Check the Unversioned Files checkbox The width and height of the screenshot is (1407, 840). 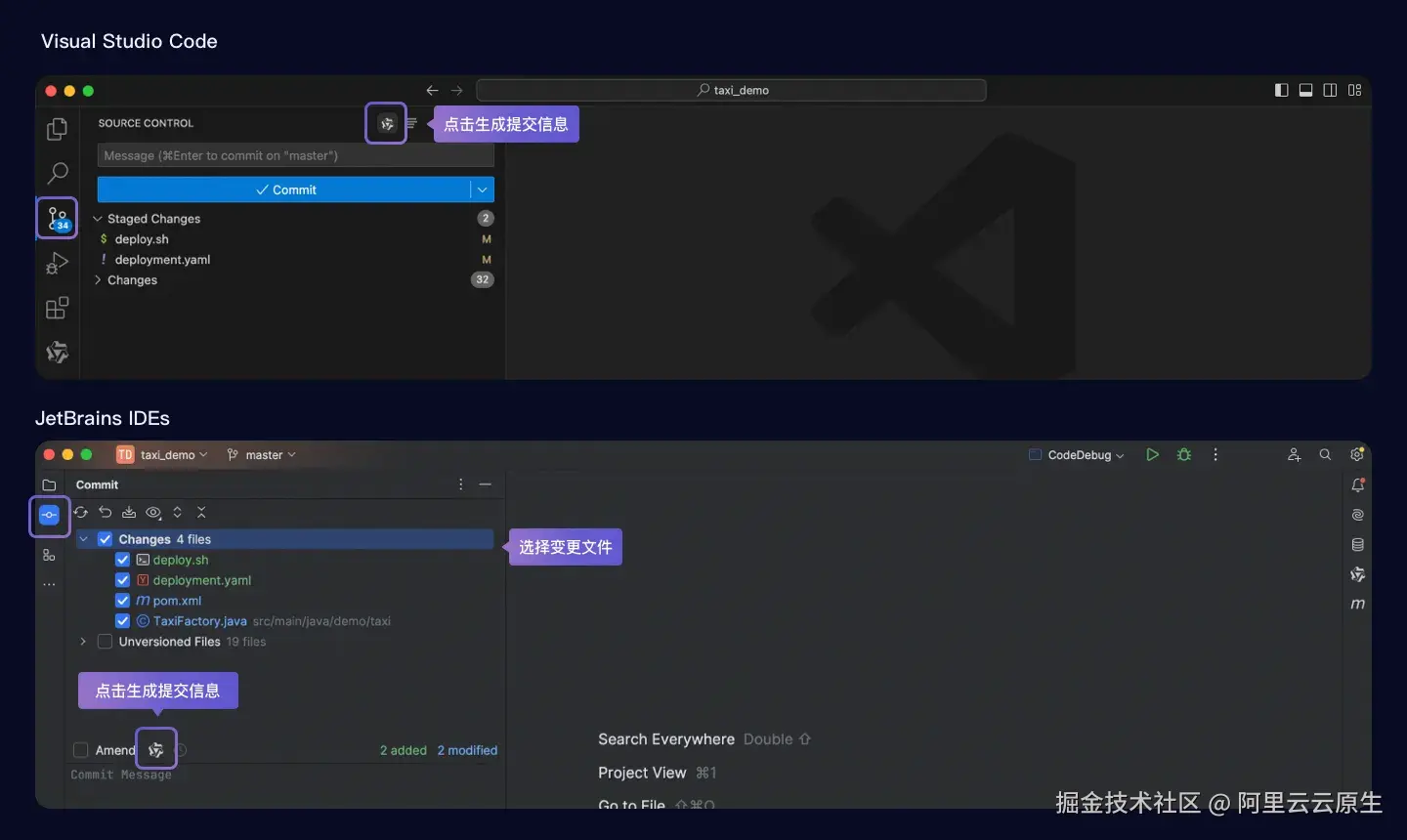(106, 642)
